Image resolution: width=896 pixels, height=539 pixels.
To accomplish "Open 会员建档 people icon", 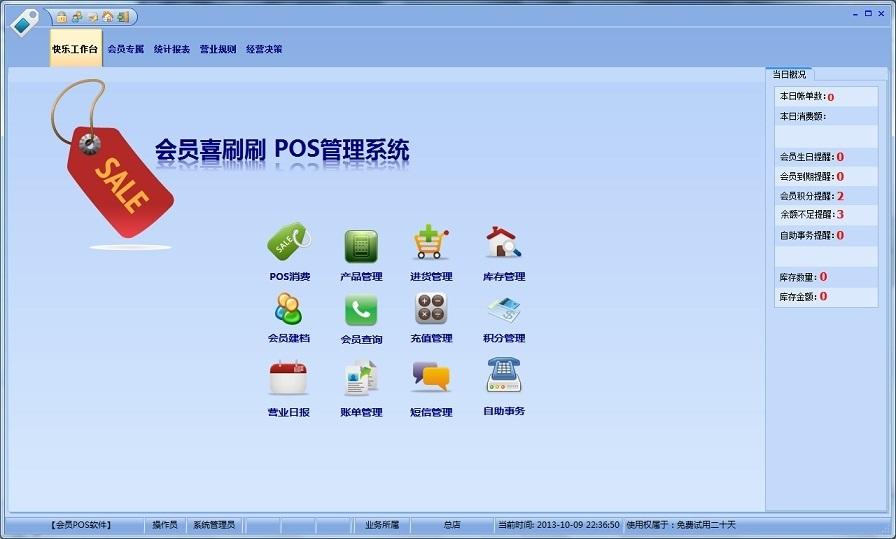I will (288, 309).
